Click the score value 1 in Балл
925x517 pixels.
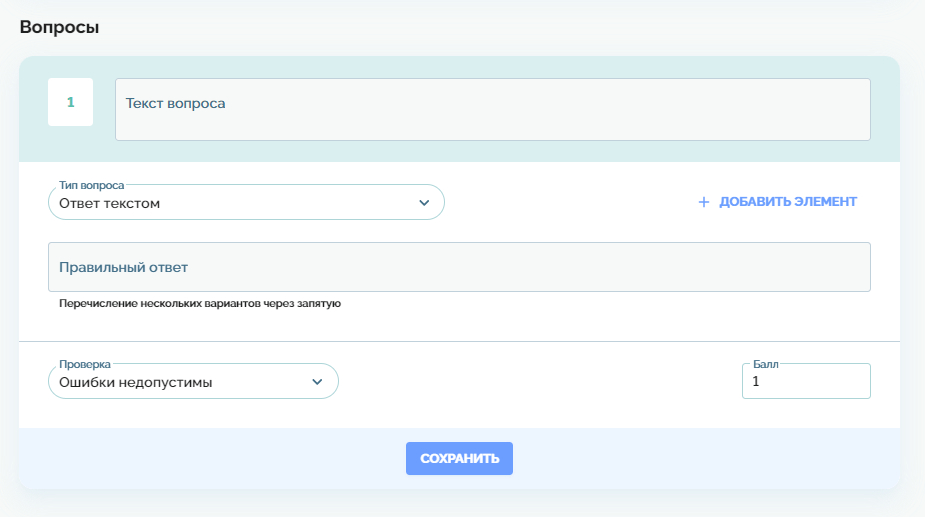[756, 382]
